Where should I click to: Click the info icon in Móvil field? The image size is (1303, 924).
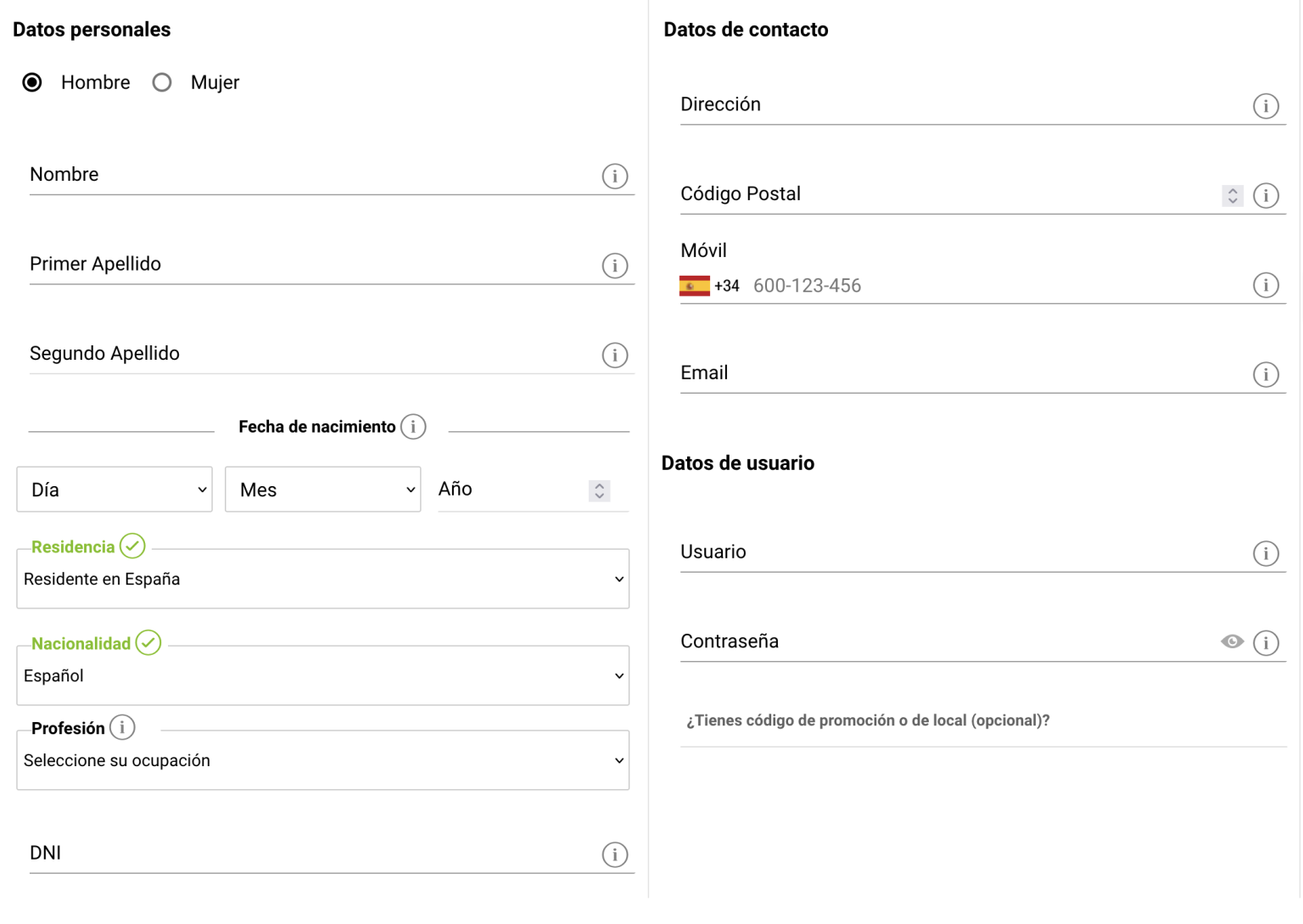click(1266, 285)
